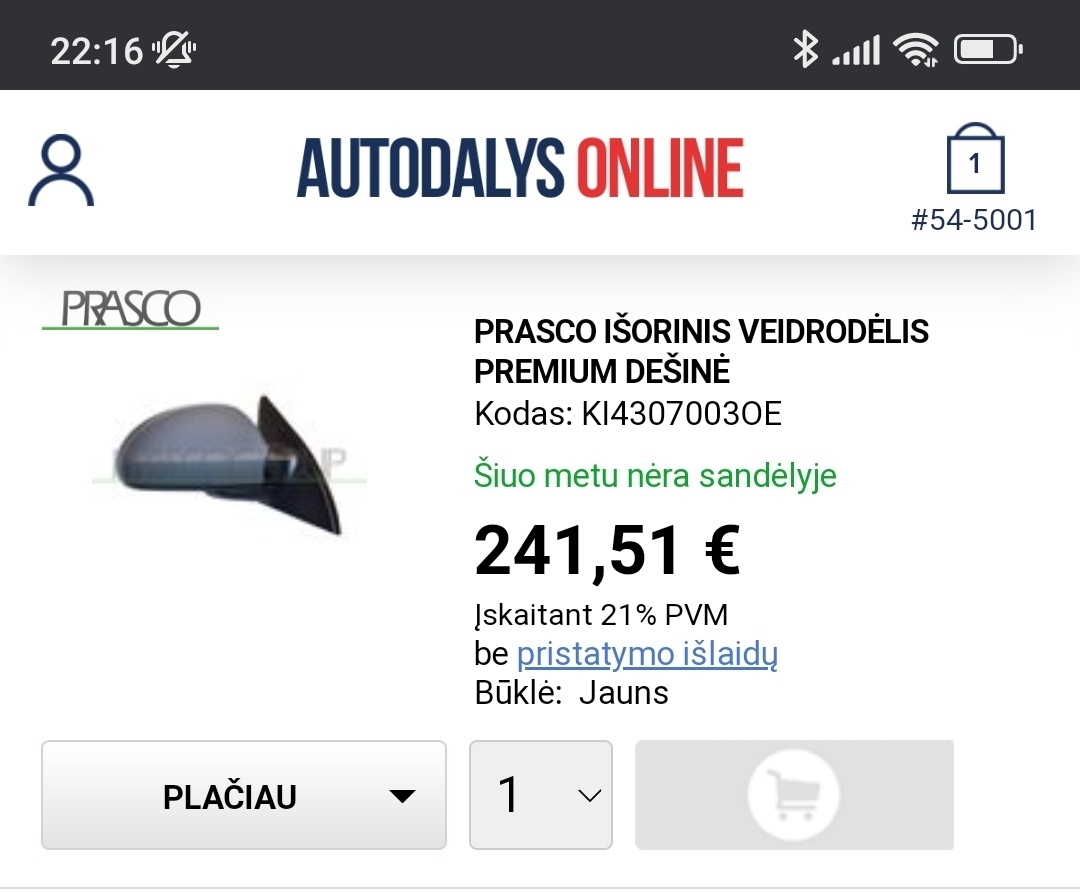Open the shopping bag cart icon
This screenshot has width=1080, height=892.
975,159
